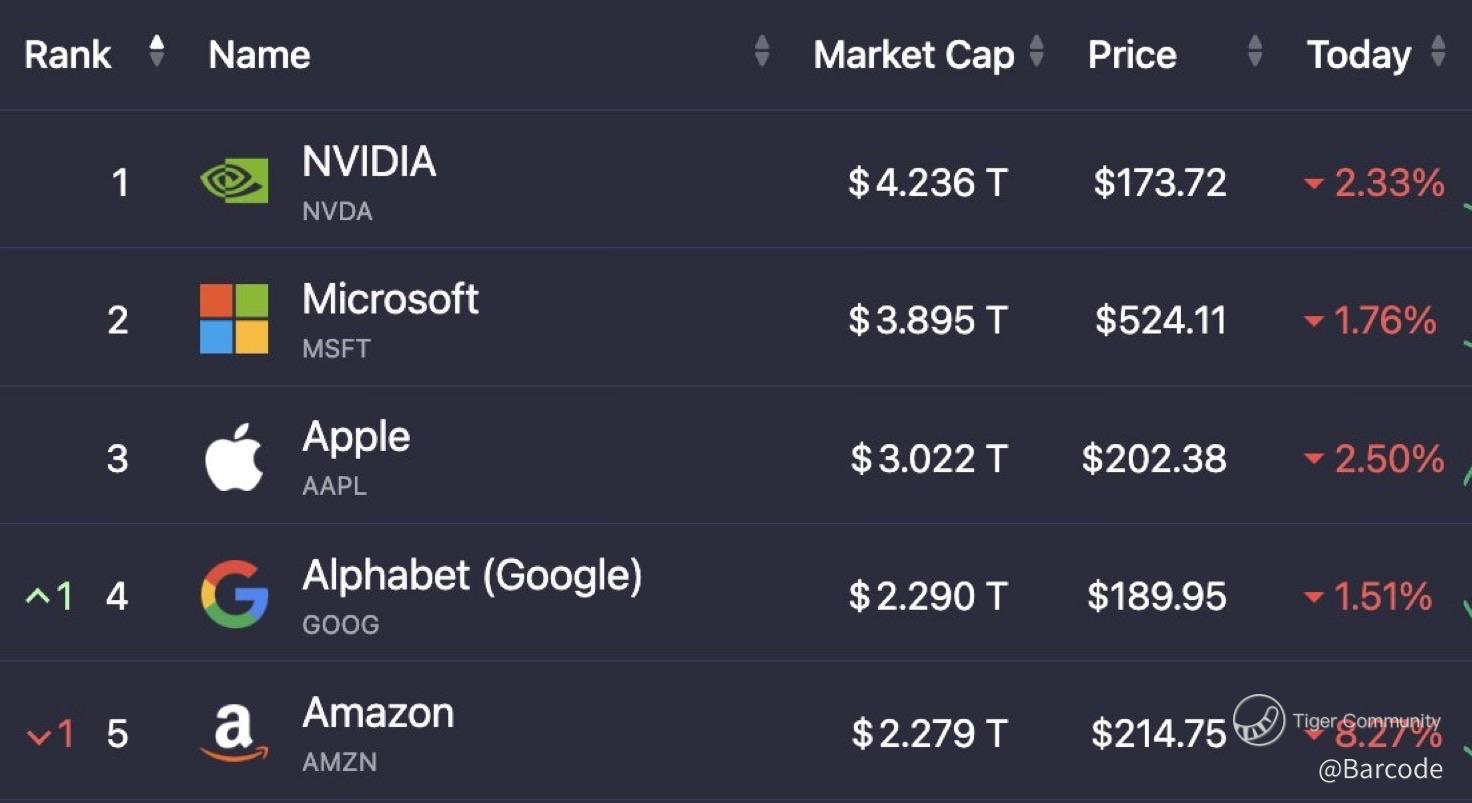Click Alphabet's green rank-up arrow

[38, 597]
